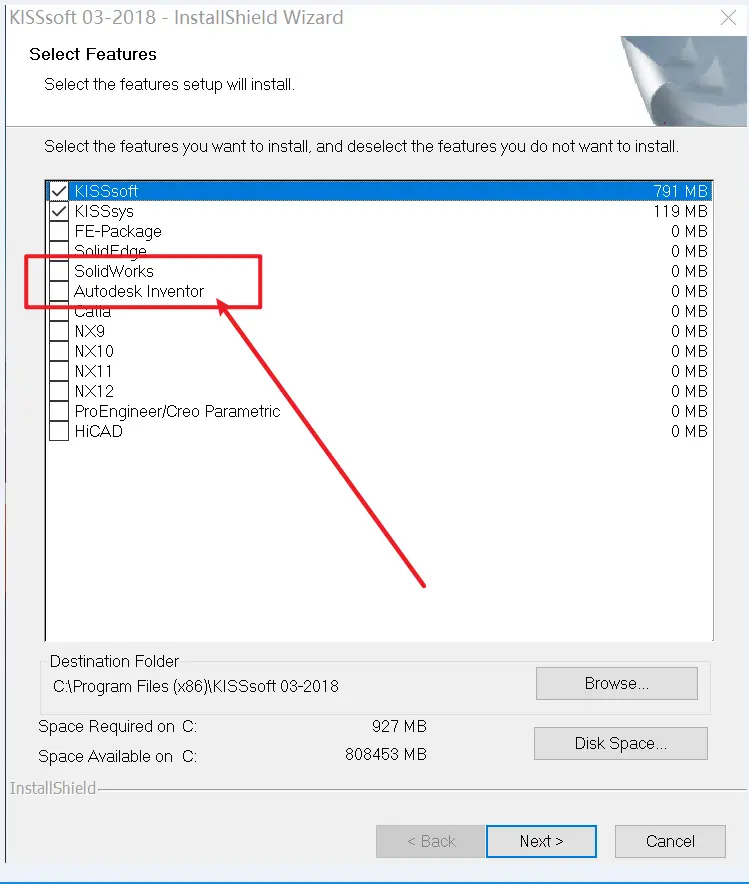Tick the NX11 checkbox

click(x=59, y=372)
